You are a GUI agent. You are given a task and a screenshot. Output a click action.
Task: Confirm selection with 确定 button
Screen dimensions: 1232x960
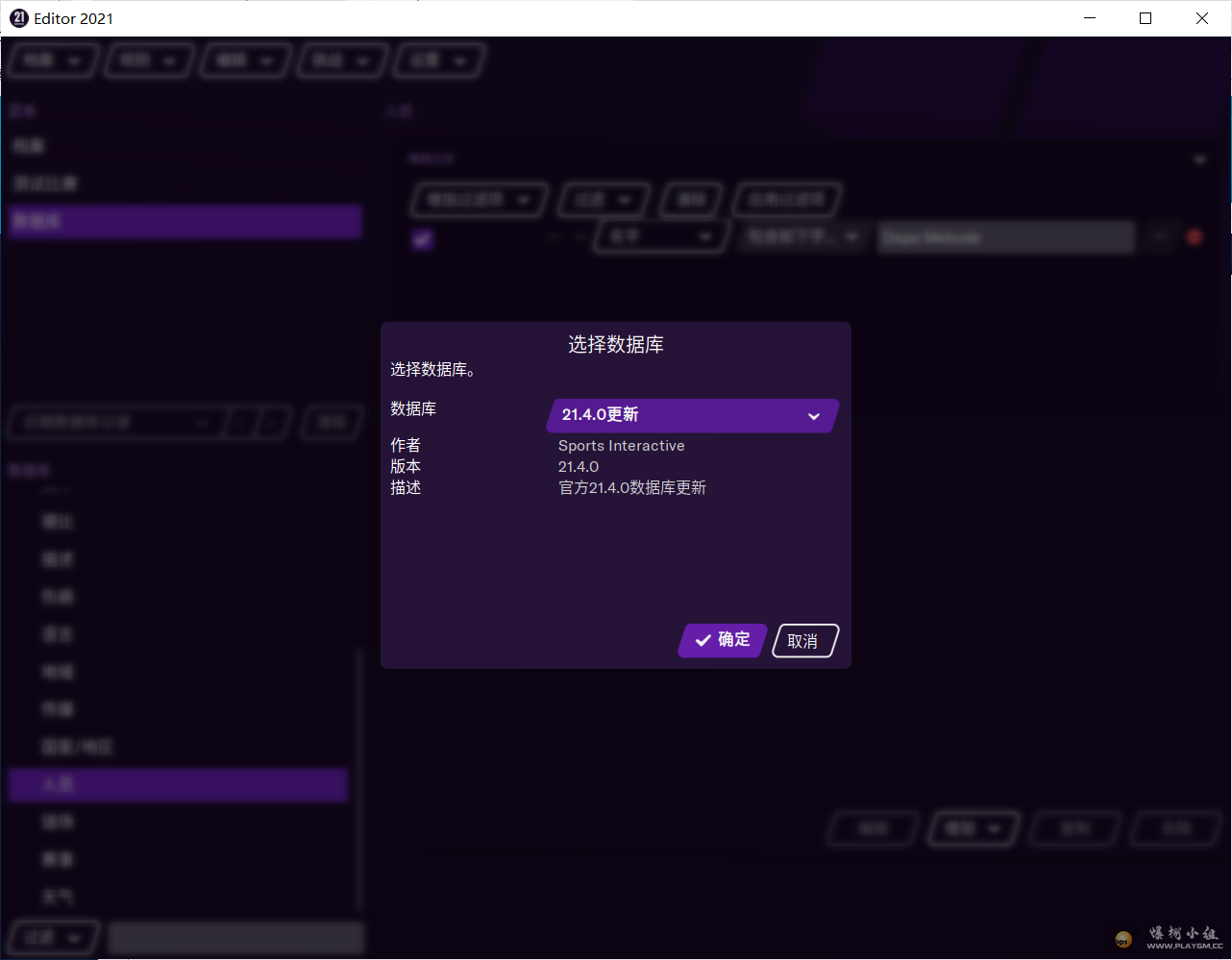coord(723,640)
